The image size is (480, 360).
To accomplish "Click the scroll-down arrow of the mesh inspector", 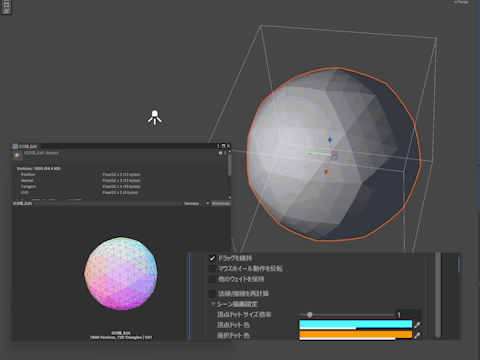I will coord(229,198).
